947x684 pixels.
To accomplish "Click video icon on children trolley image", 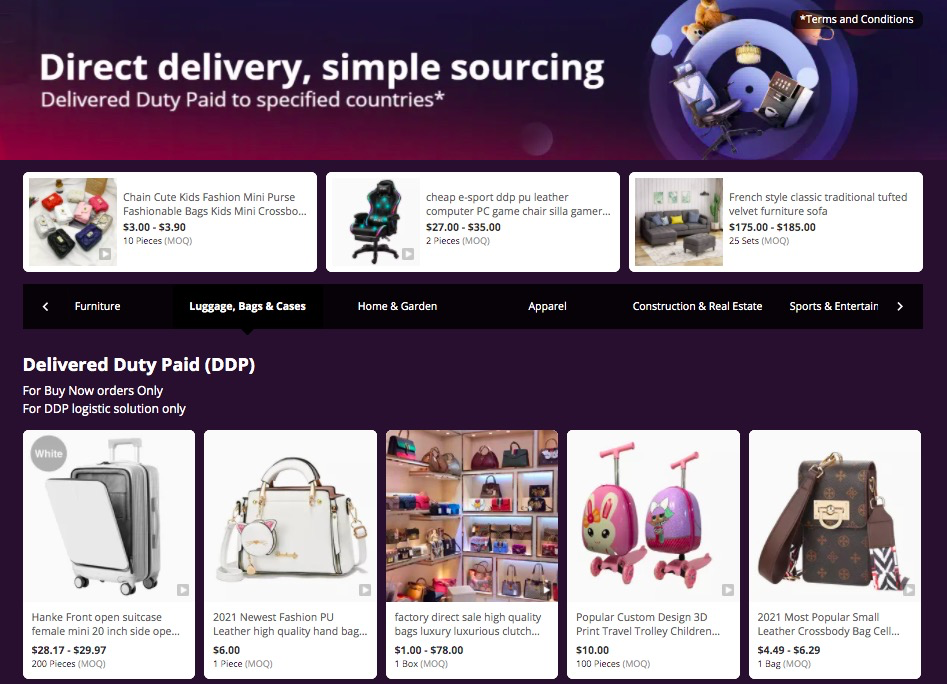I will (x=728, y=590).
